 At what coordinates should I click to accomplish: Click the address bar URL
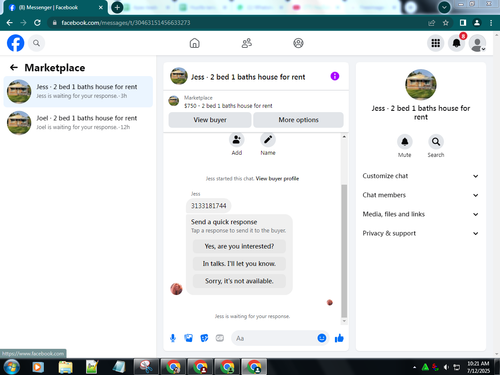tap(126, 23)
